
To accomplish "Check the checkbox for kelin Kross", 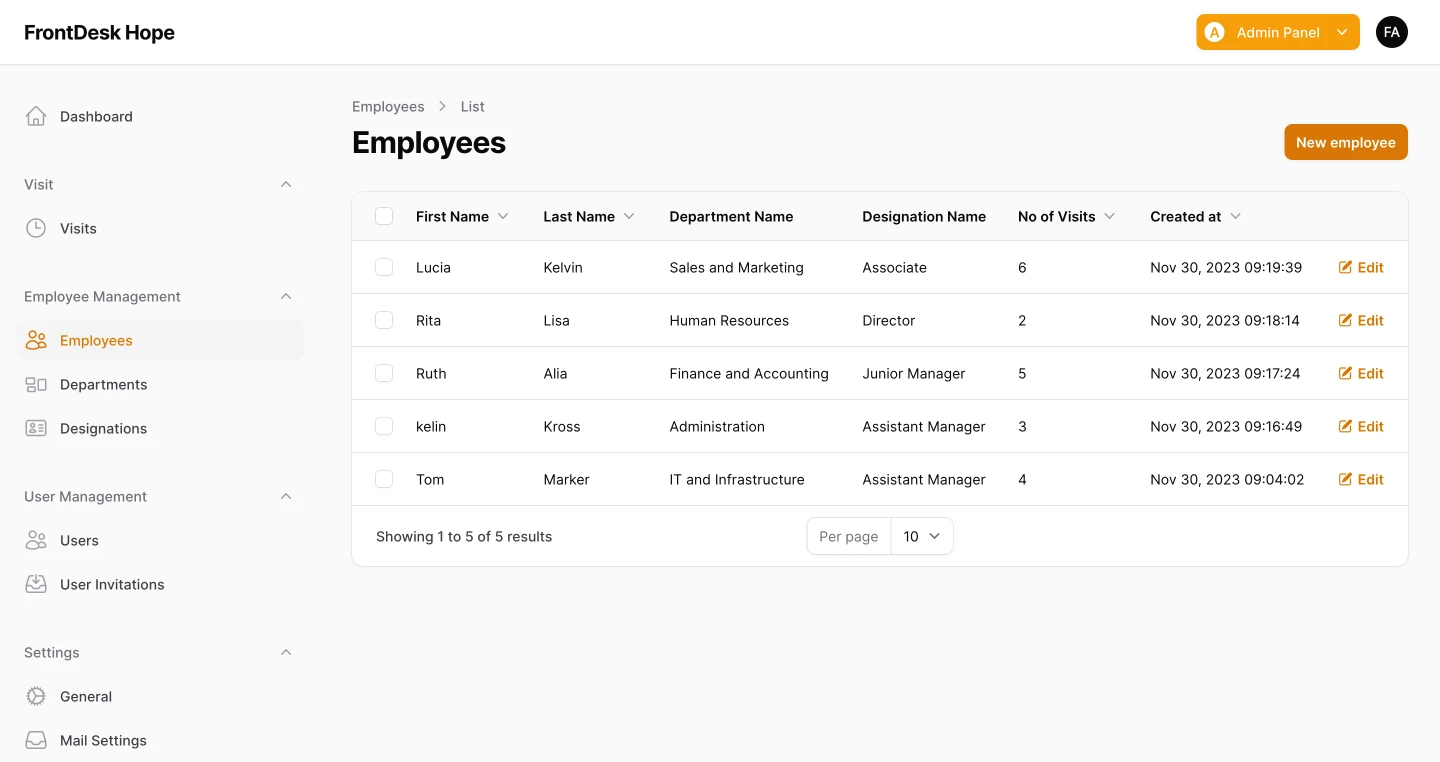I will (384, 426).
